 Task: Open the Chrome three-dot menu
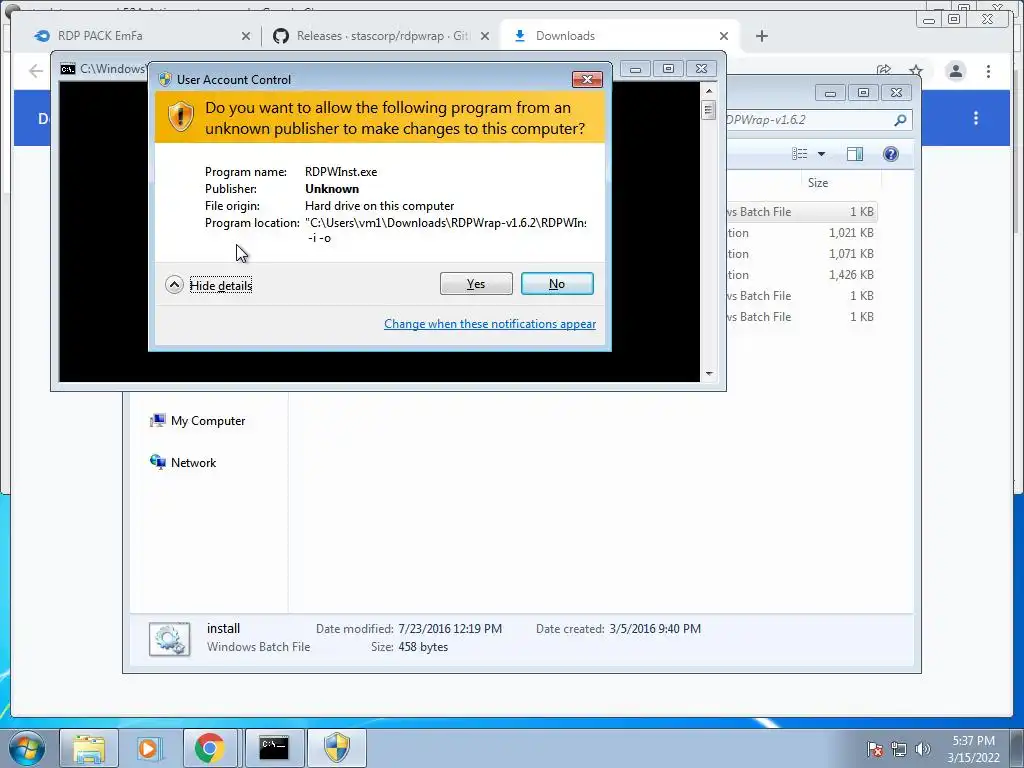[x=988, y=71]
